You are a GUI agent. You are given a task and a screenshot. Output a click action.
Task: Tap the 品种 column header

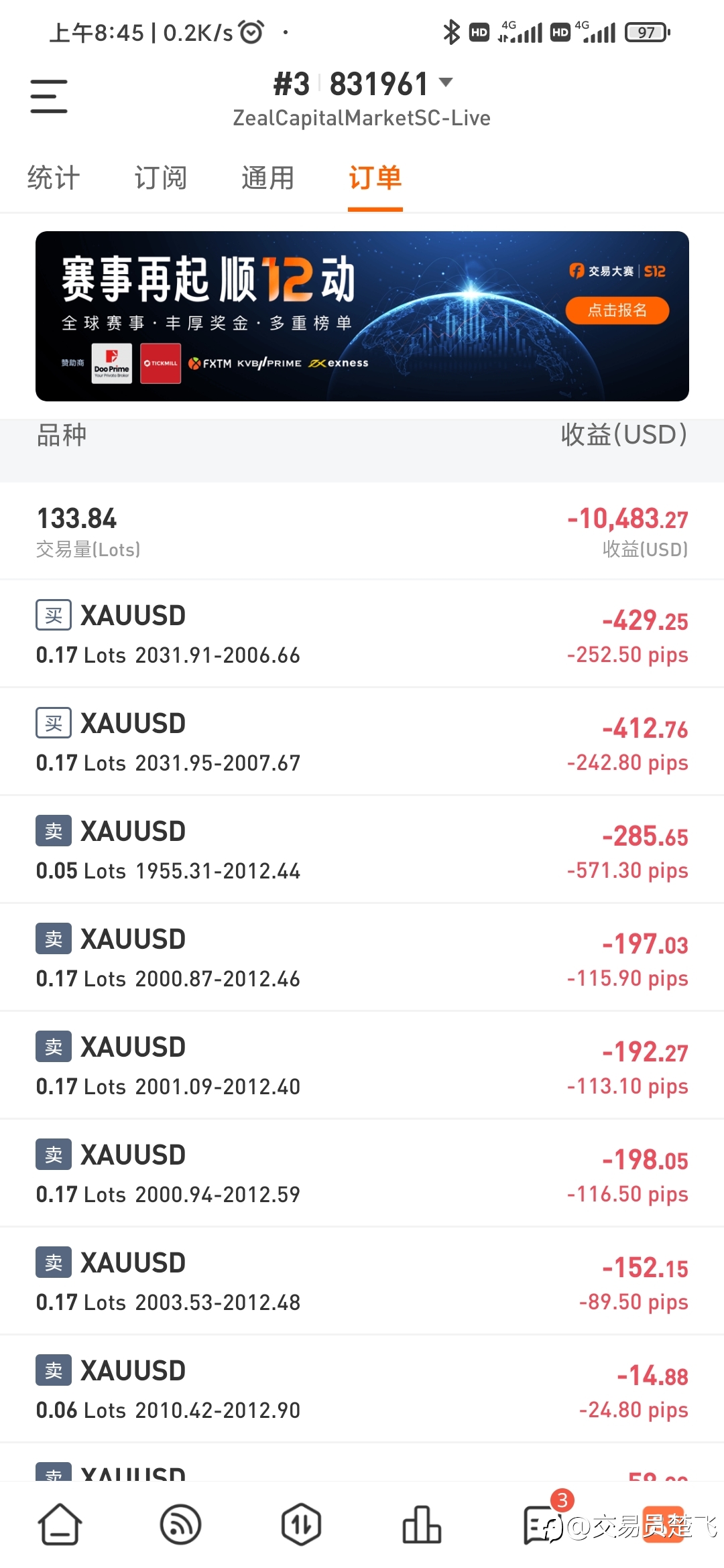click(62, 436)
